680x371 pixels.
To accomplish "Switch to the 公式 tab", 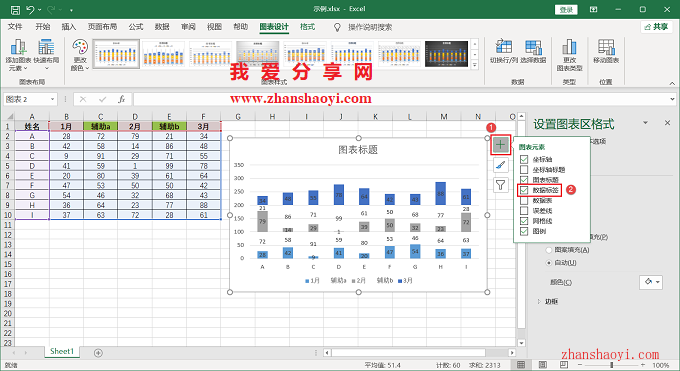I will (136, 27).
